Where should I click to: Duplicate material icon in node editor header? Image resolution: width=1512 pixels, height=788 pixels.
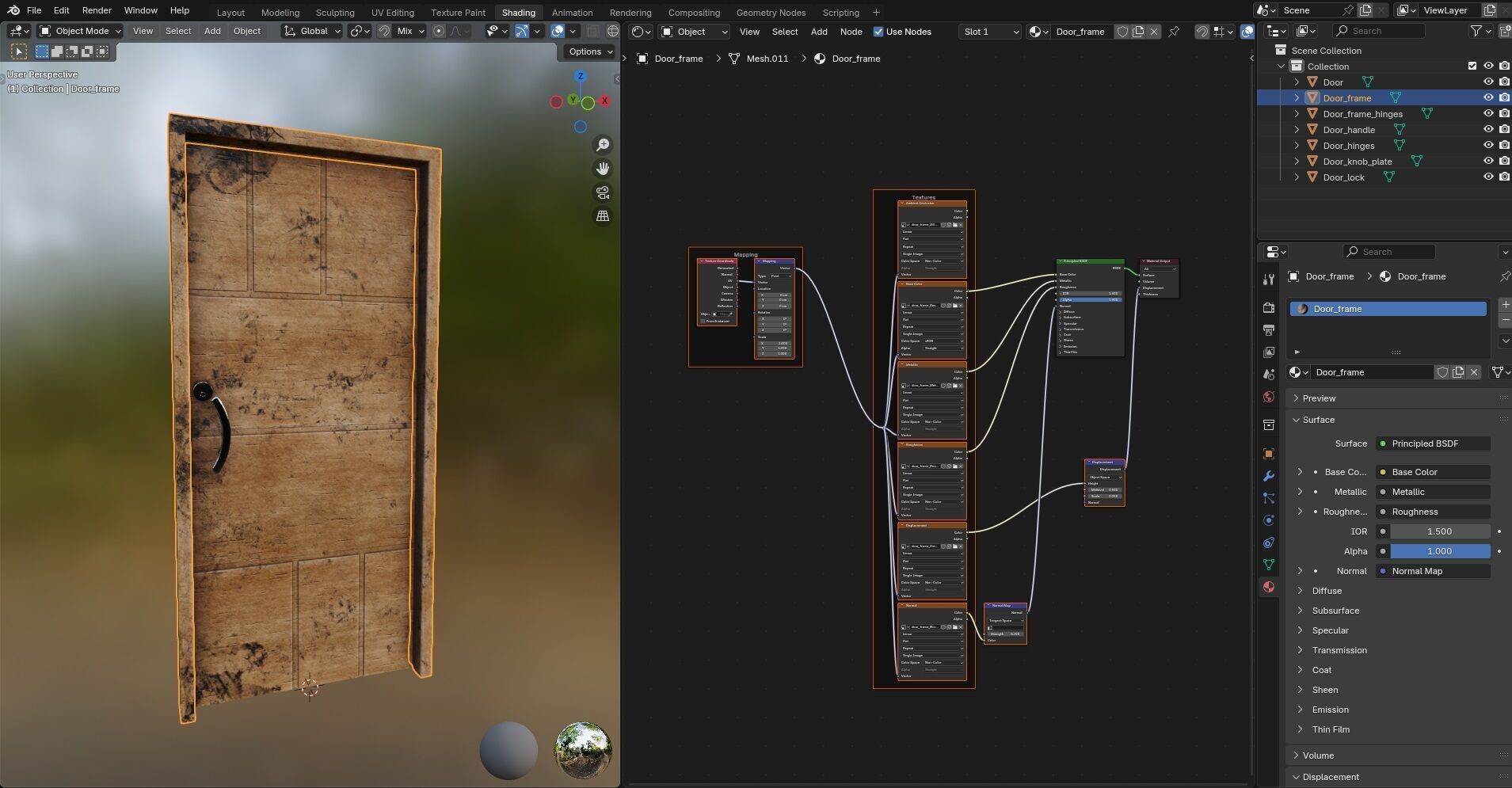click(x=1138, y=32)
